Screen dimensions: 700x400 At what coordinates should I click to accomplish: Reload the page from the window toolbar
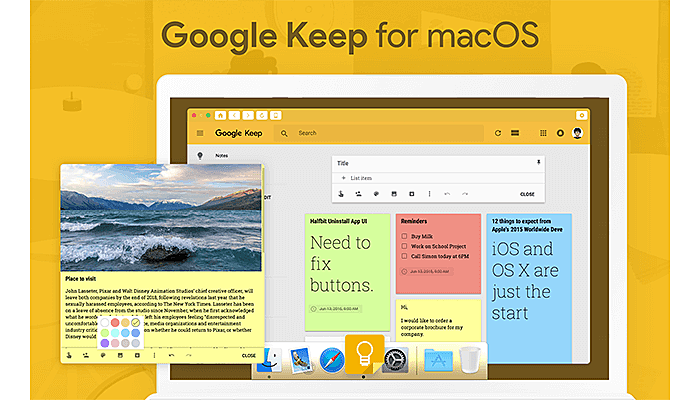(x=262, y=116)
